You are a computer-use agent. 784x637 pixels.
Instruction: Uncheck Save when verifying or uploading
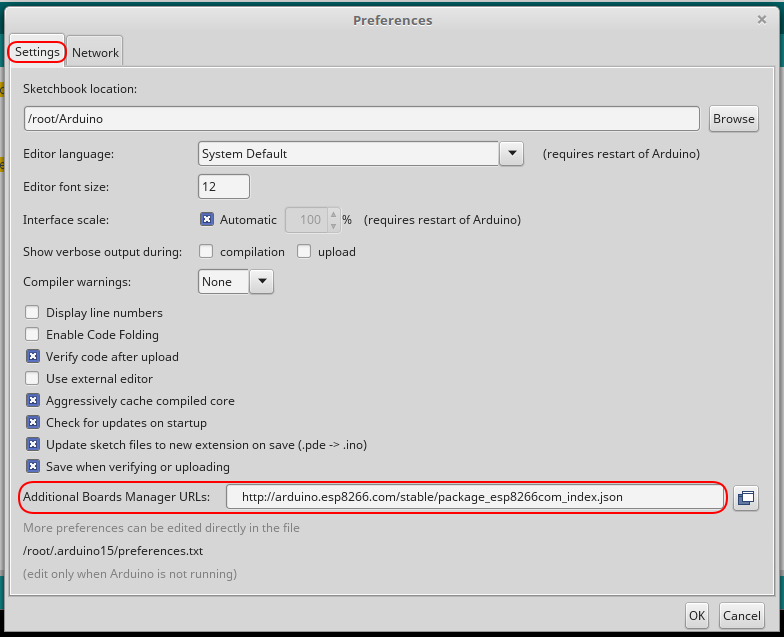33,466
